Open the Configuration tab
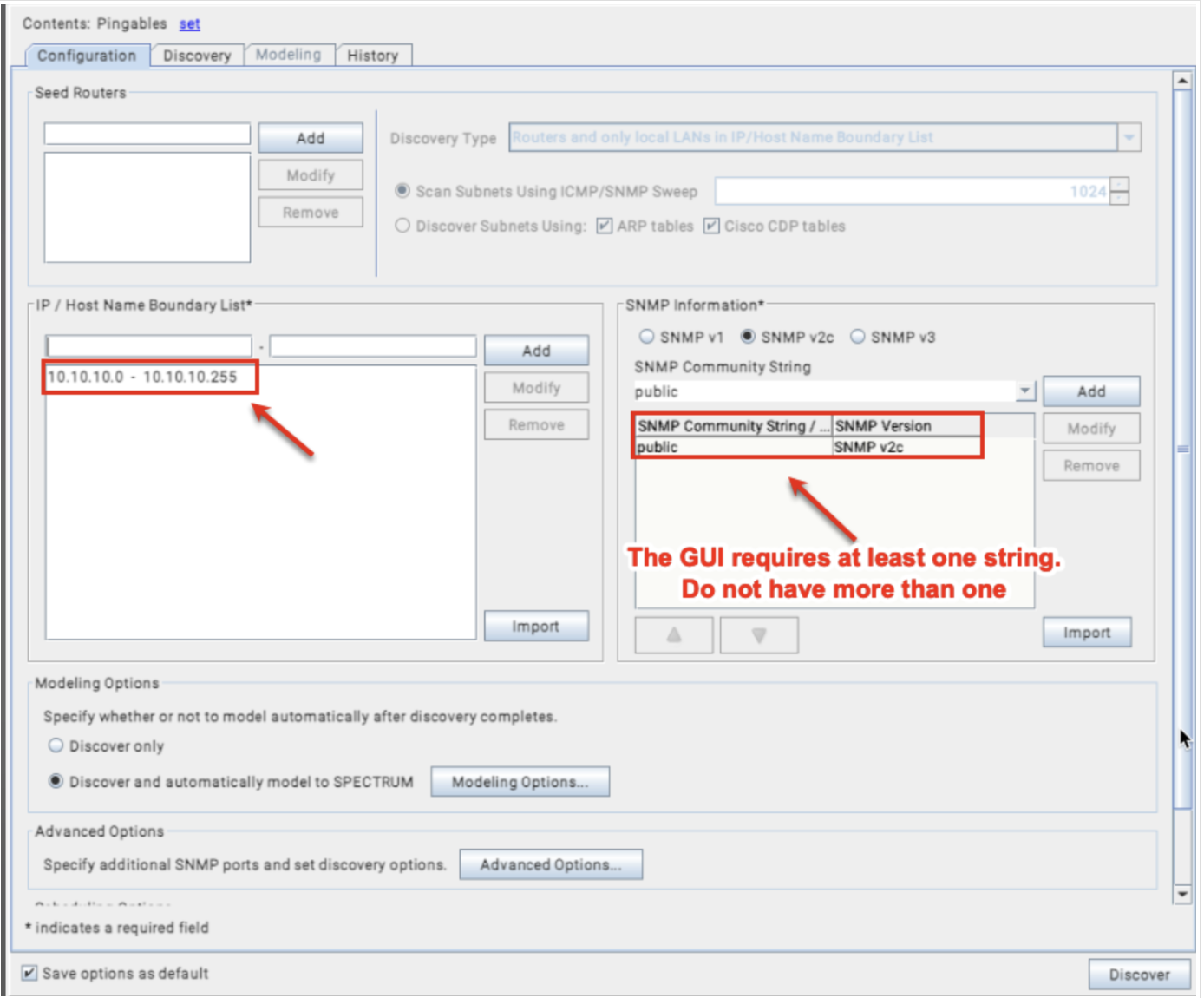The image size is (1204, 998). [87, 56]
